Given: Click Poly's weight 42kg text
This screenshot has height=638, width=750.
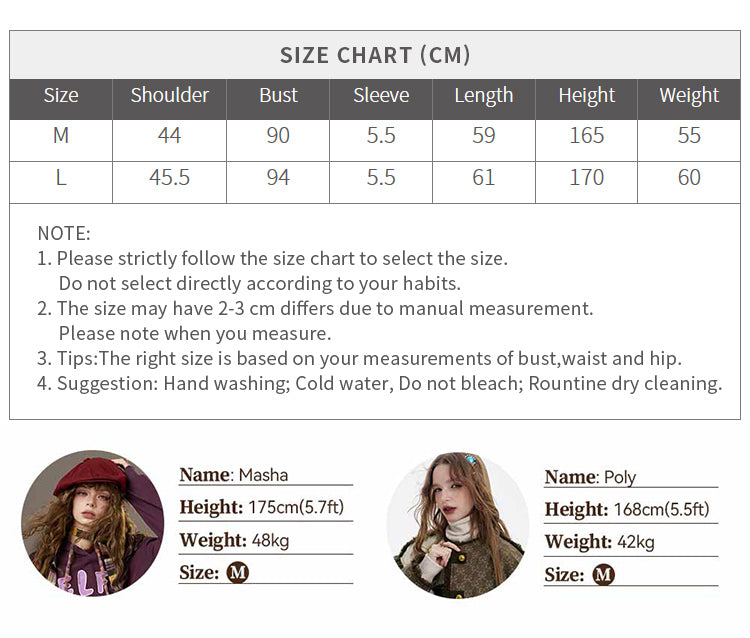Looking at the screenshot, I should tap(636, 542).
